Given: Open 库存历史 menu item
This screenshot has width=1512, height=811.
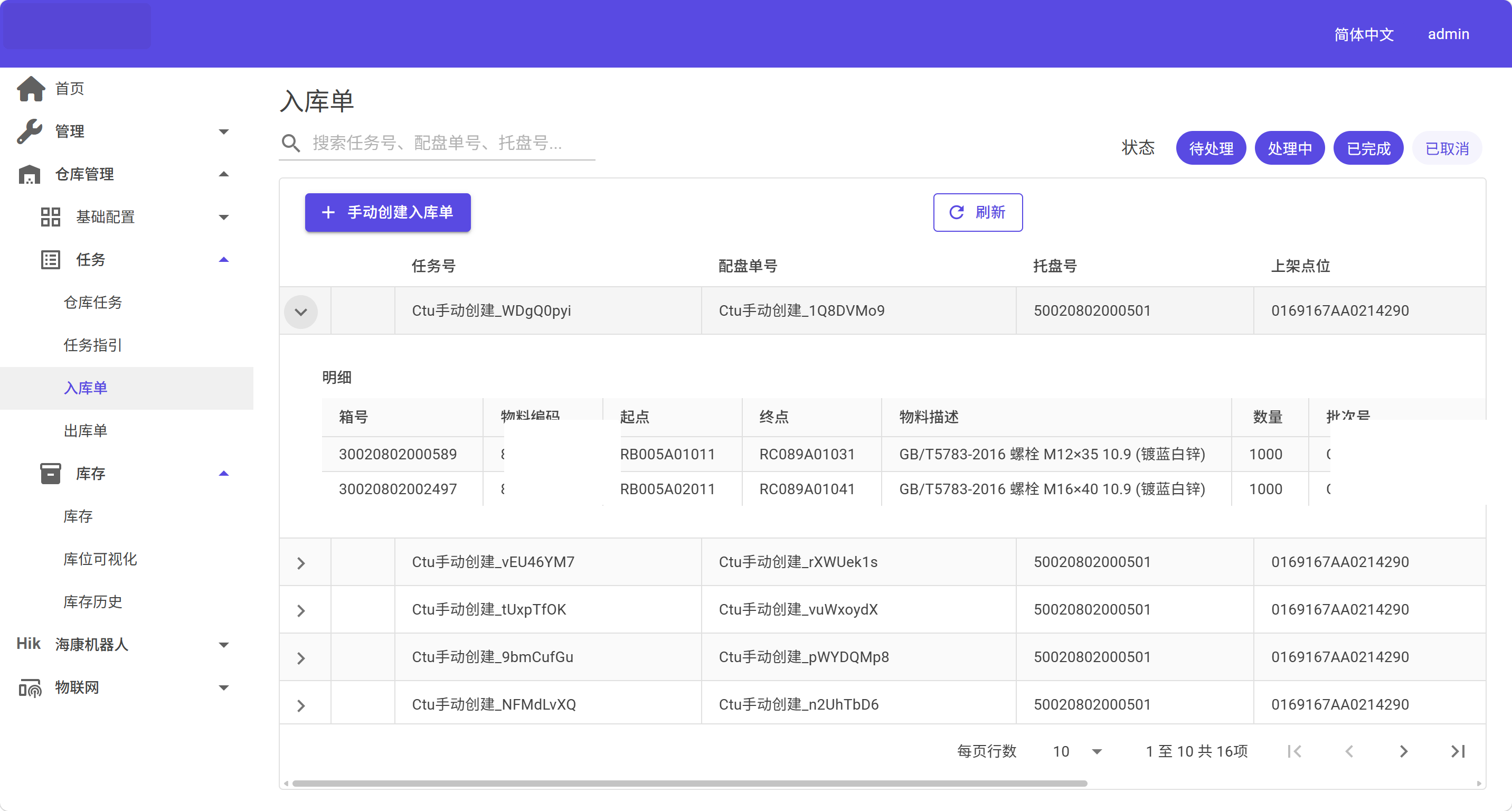Looking at the screenshot, I should pyautogui.click(x=93, y=602).
